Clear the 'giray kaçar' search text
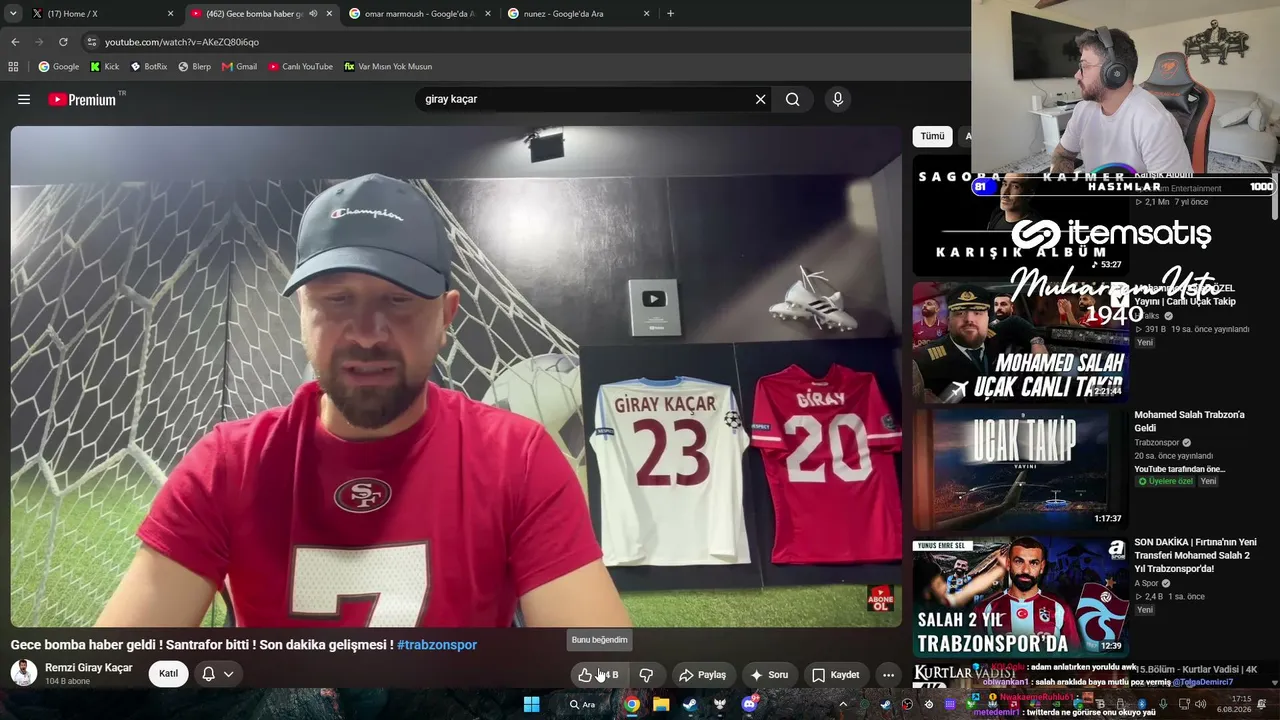The height and width of the screenshot is (720, 1280). pyautogui.click(x=760, y=99)
